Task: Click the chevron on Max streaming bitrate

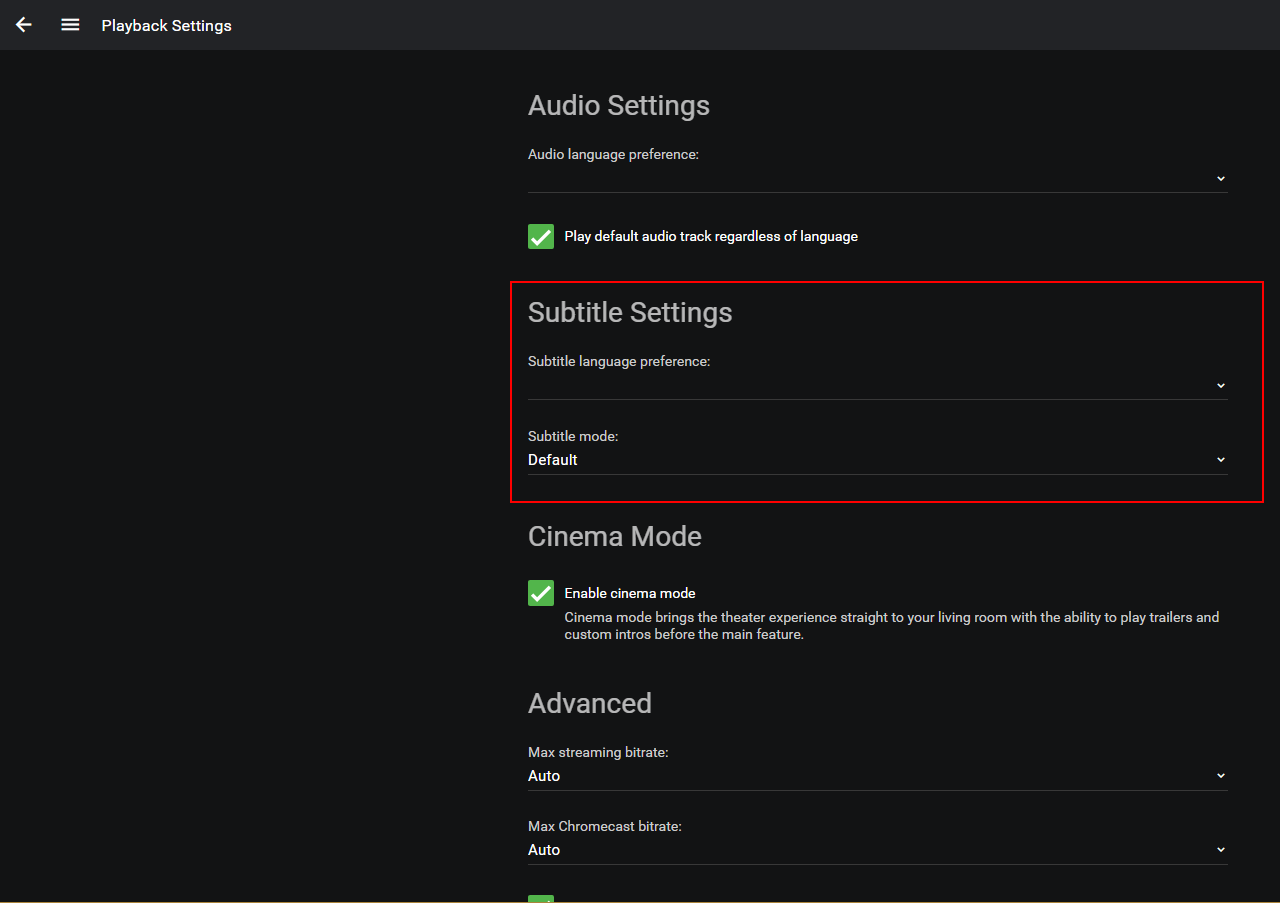Action: tap(1220, 775)
